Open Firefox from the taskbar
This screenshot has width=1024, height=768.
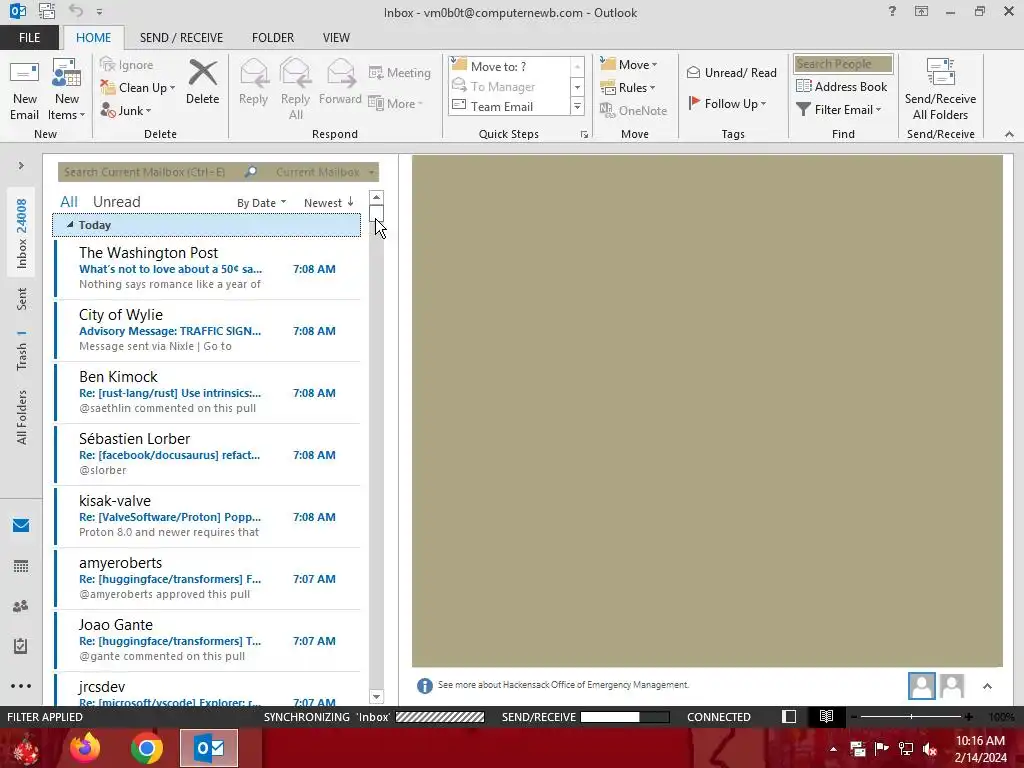(85, 748)
